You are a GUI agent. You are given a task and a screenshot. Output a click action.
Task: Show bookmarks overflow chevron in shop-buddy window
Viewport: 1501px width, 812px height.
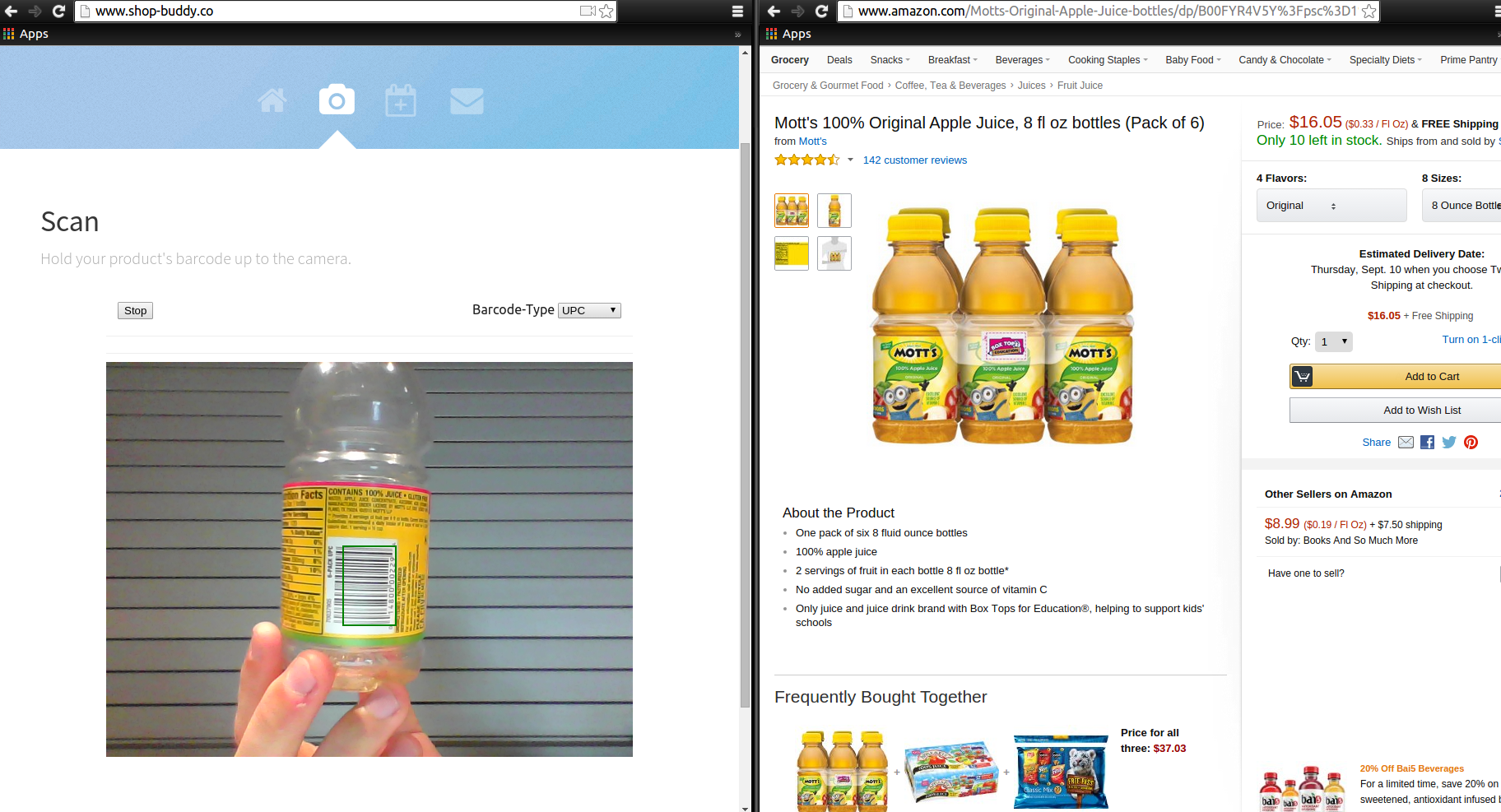pos(737,35)
